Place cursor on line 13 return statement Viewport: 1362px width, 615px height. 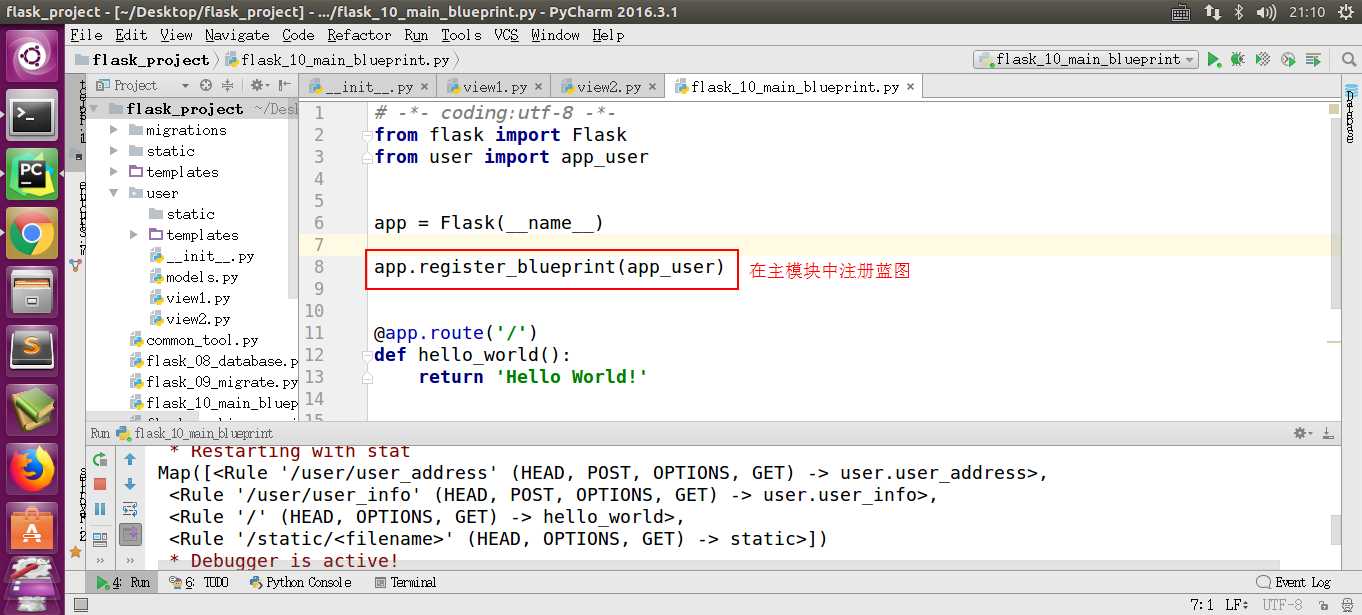533,377
